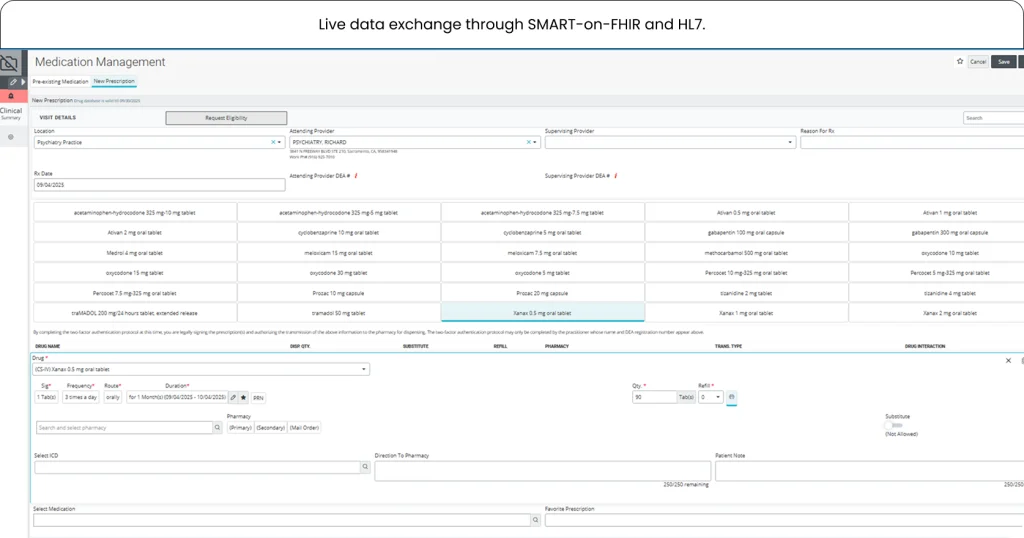Click the pencil icon next to Duration
The image size is (1024, 538).
[x=233, y=397]
